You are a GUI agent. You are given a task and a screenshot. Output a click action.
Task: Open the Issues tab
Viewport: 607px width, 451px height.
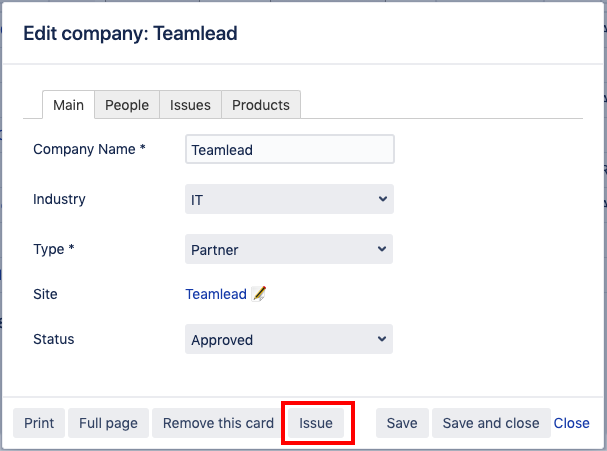click(x=190, y=105)
